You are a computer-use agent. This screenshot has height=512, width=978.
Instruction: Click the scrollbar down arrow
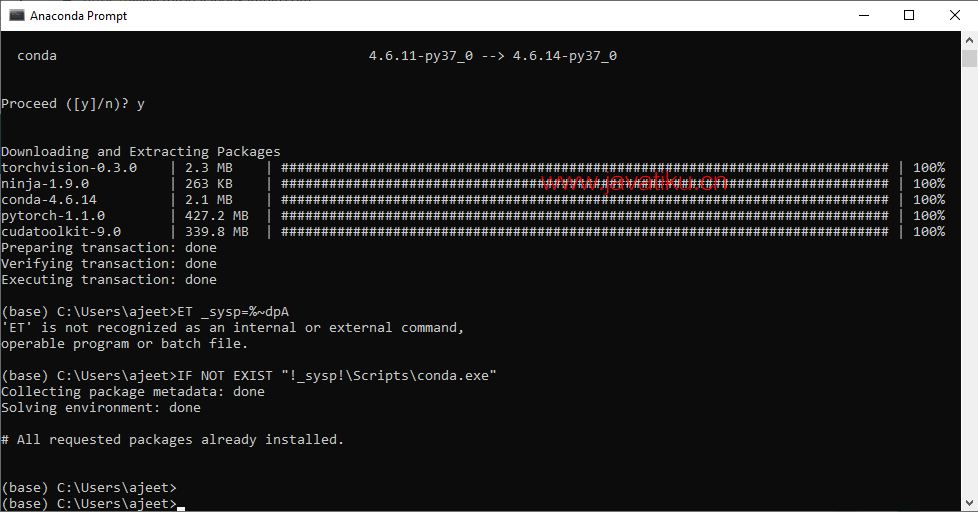(x=969, y=503)
